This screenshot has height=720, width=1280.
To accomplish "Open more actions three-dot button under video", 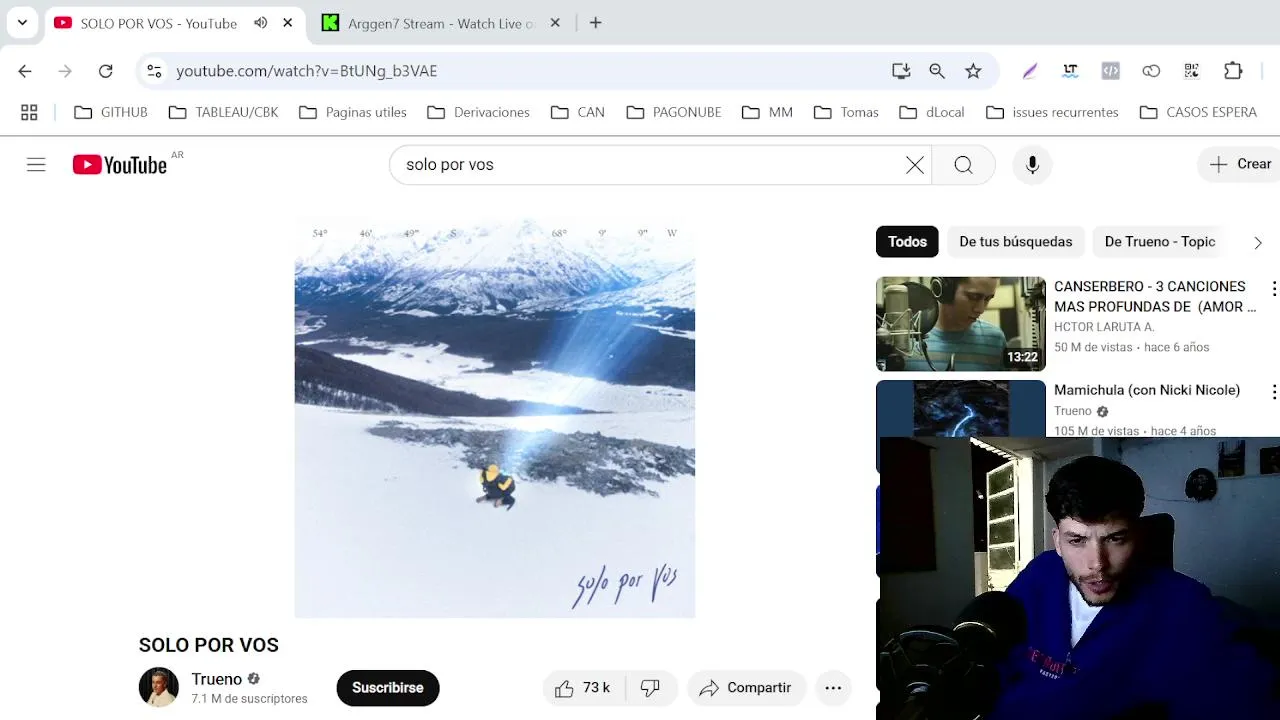I will 833,688.
